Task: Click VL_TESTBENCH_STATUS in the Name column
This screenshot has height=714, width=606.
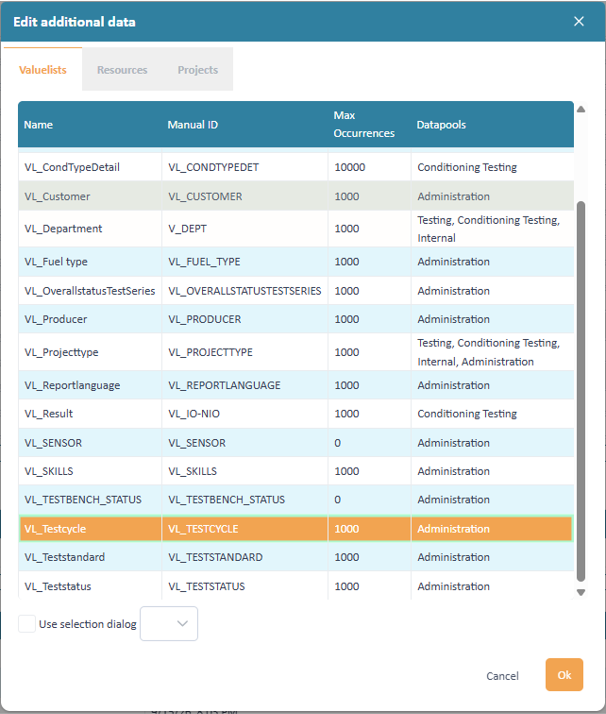Action: (83, 500)
